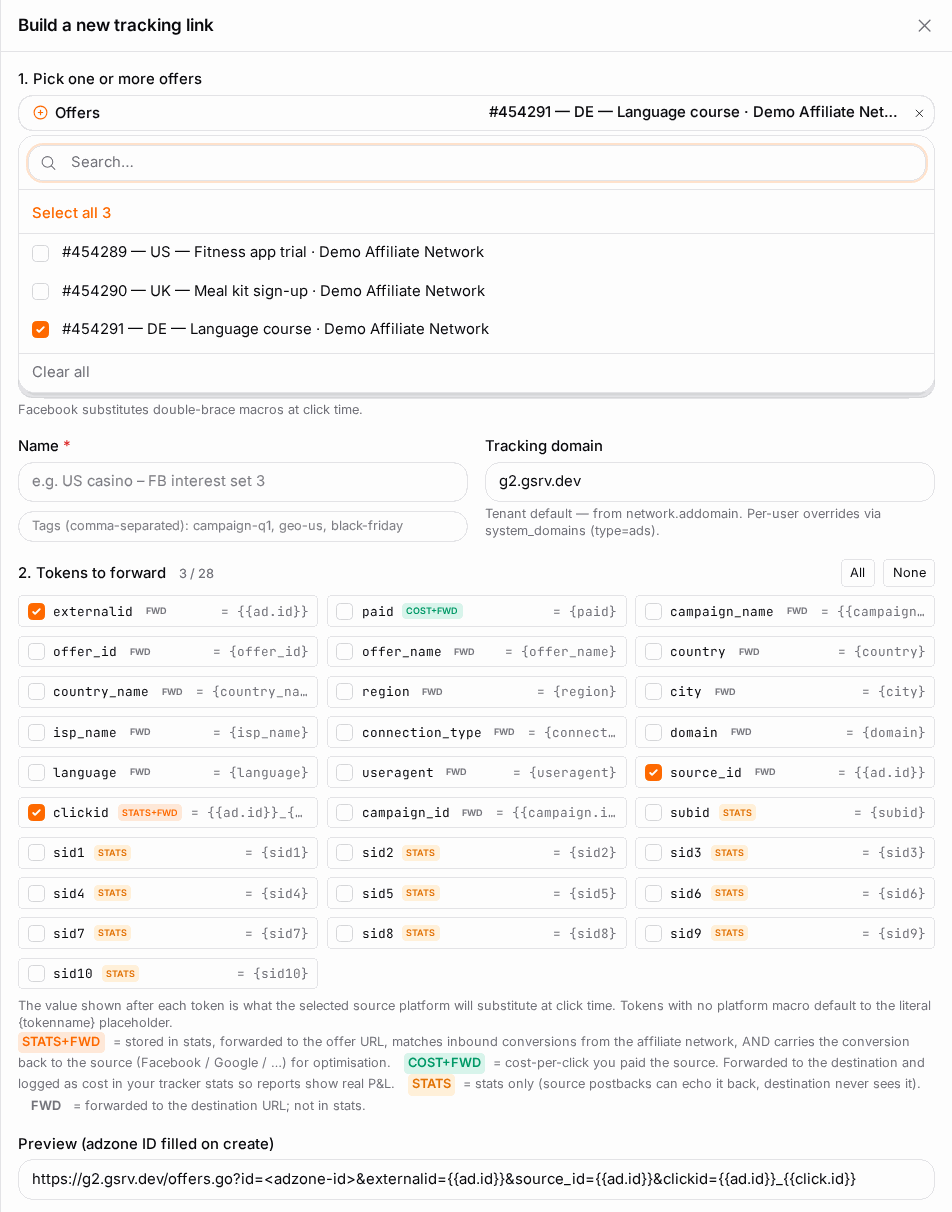The image size is (952, 1212).
Task: Select the sid10 token checkbox
Action: tap(37, 974)
